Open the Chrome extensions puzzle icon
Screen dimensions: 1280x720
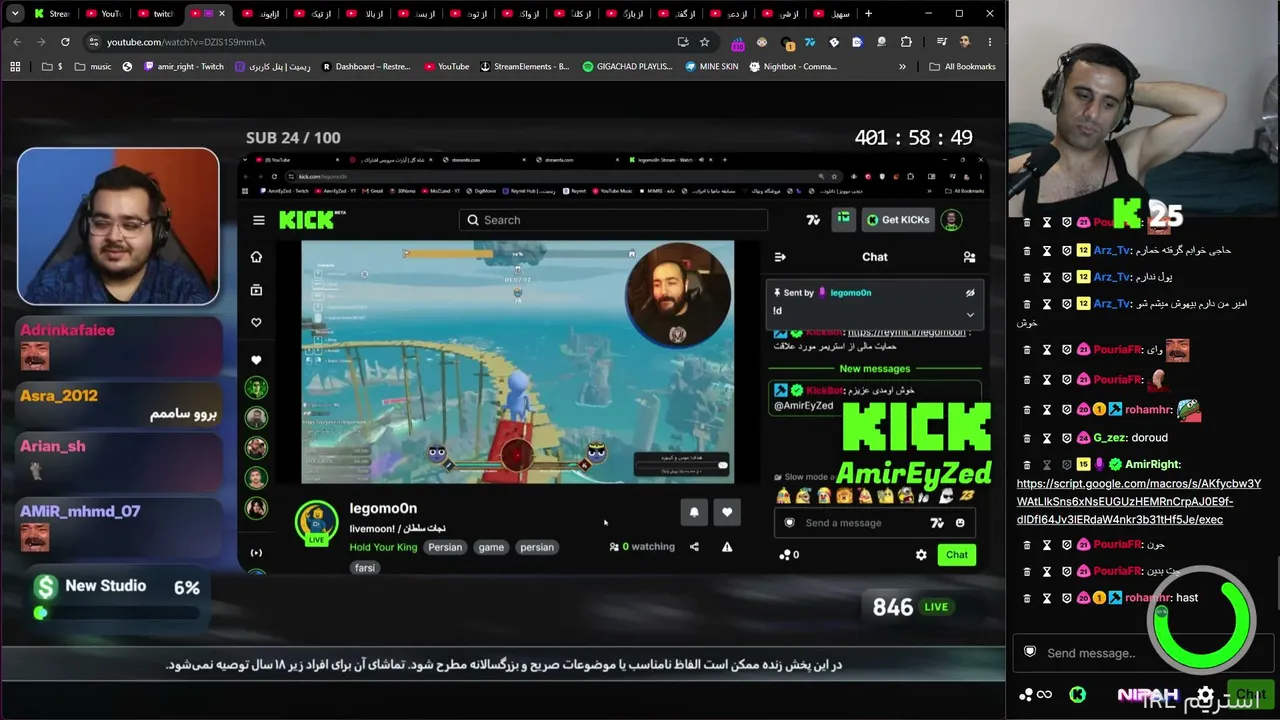(x=906, y=42)
